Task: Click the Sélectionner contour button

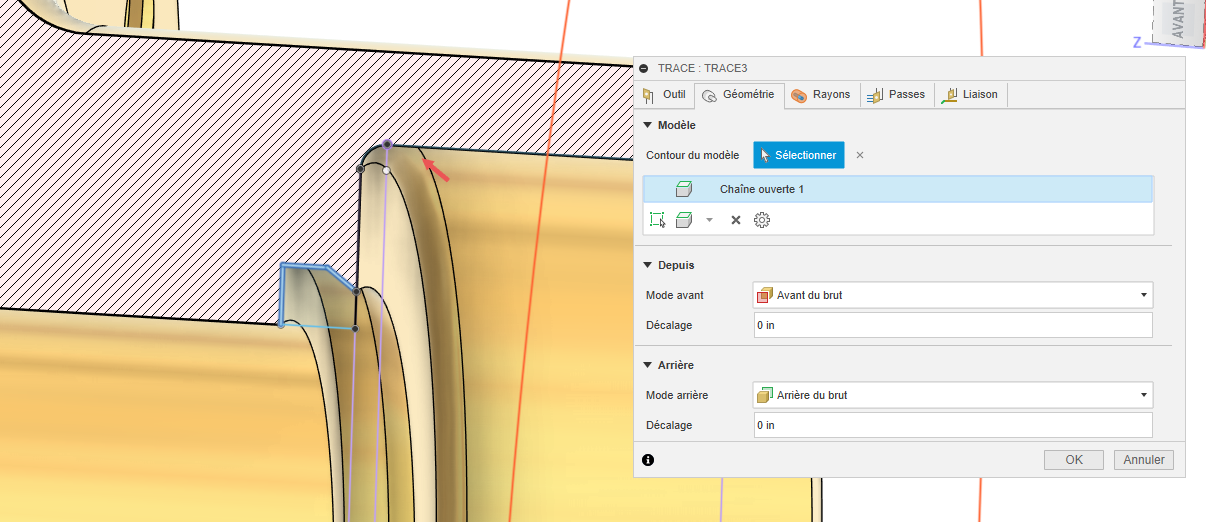Action: [799, 155]
